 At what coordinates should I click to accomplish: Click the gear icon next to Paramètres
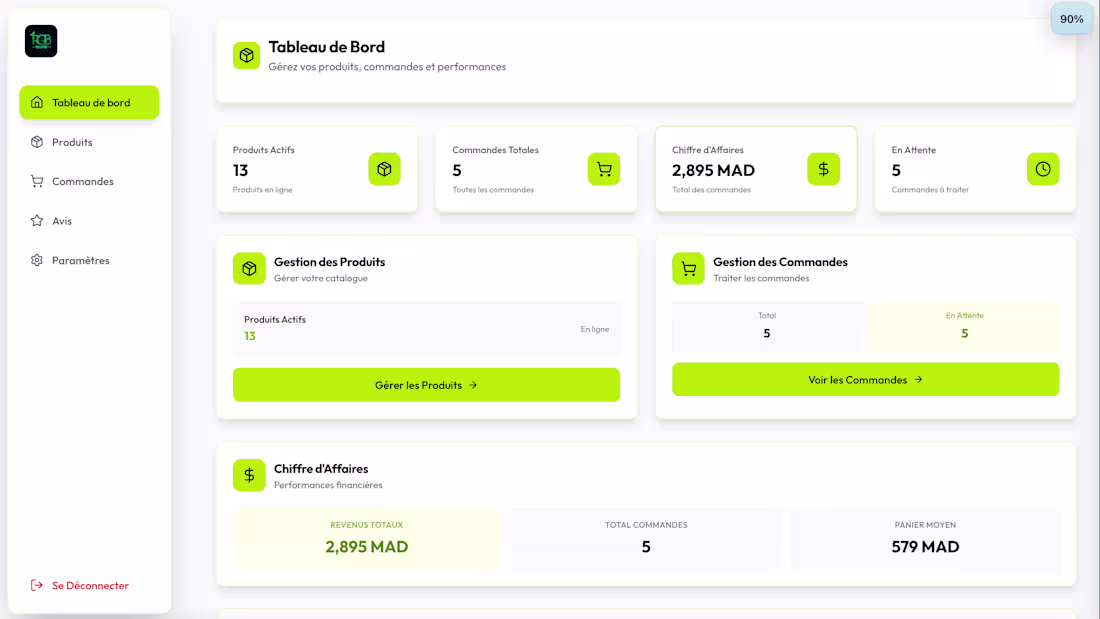(x=38, y=260)
